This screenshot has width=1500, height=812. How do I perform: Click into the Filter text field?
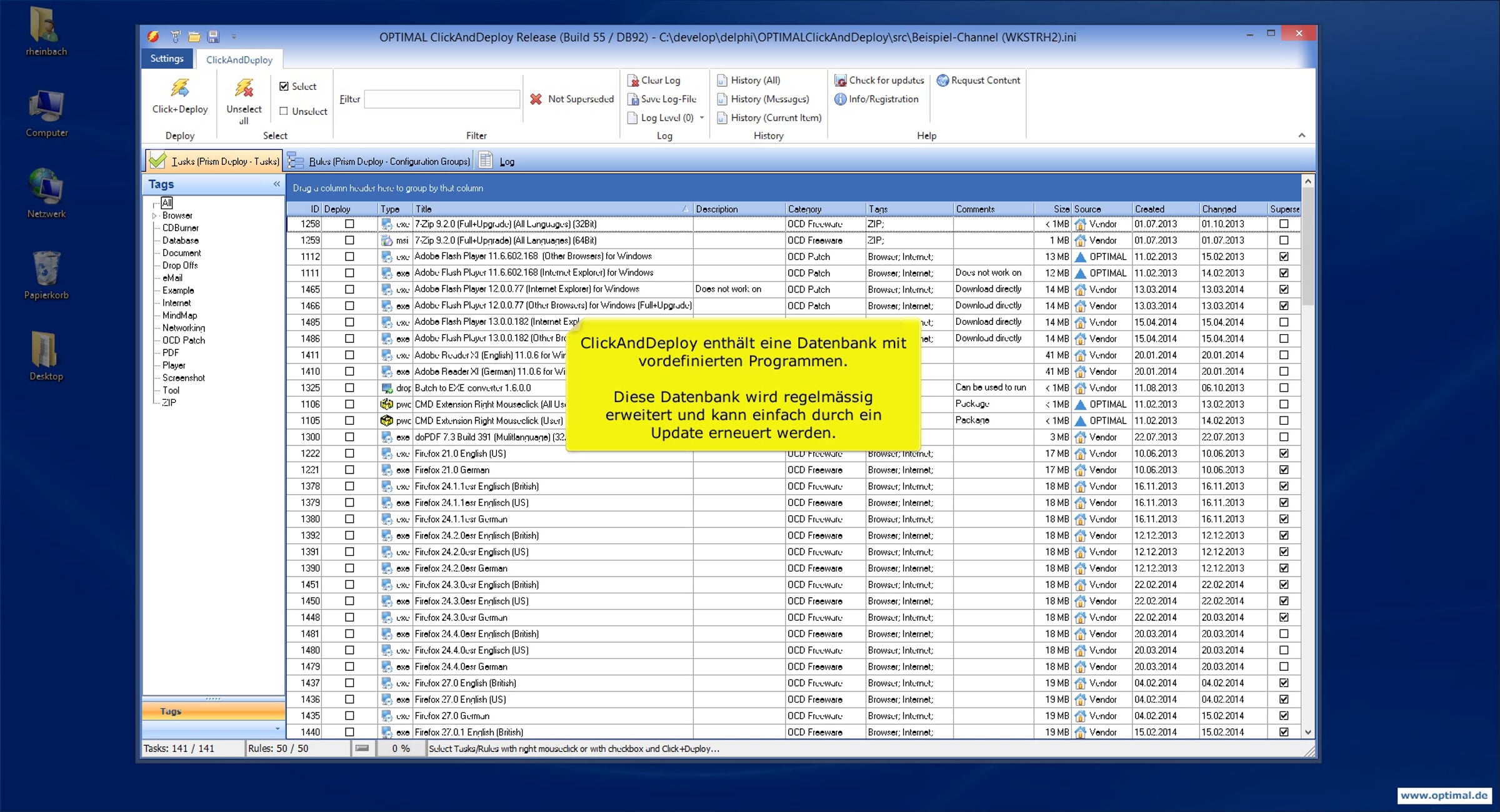(x=442, y=99)
